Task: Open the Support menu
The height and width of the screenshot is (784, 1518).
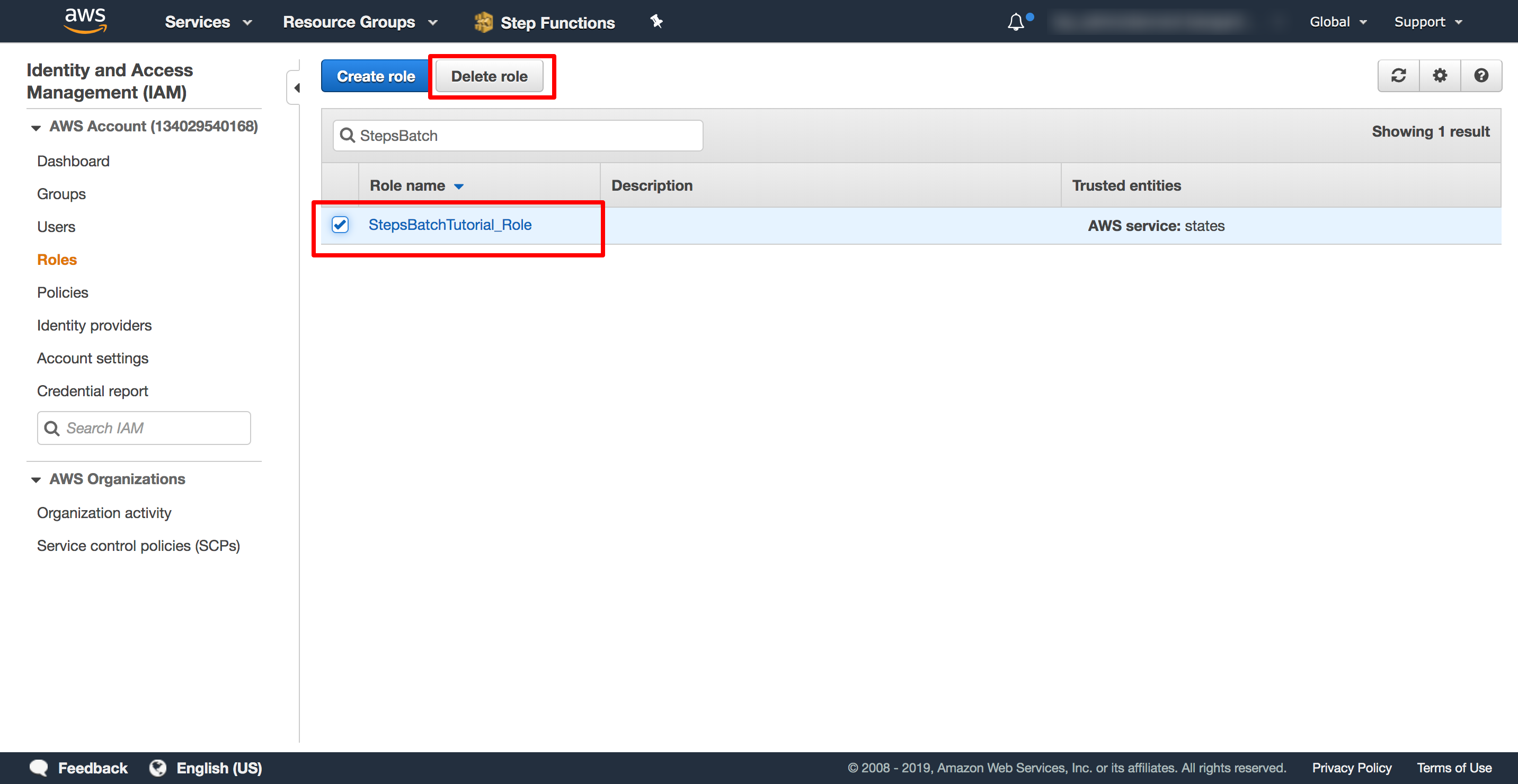Action: (x=1425, y=21)
